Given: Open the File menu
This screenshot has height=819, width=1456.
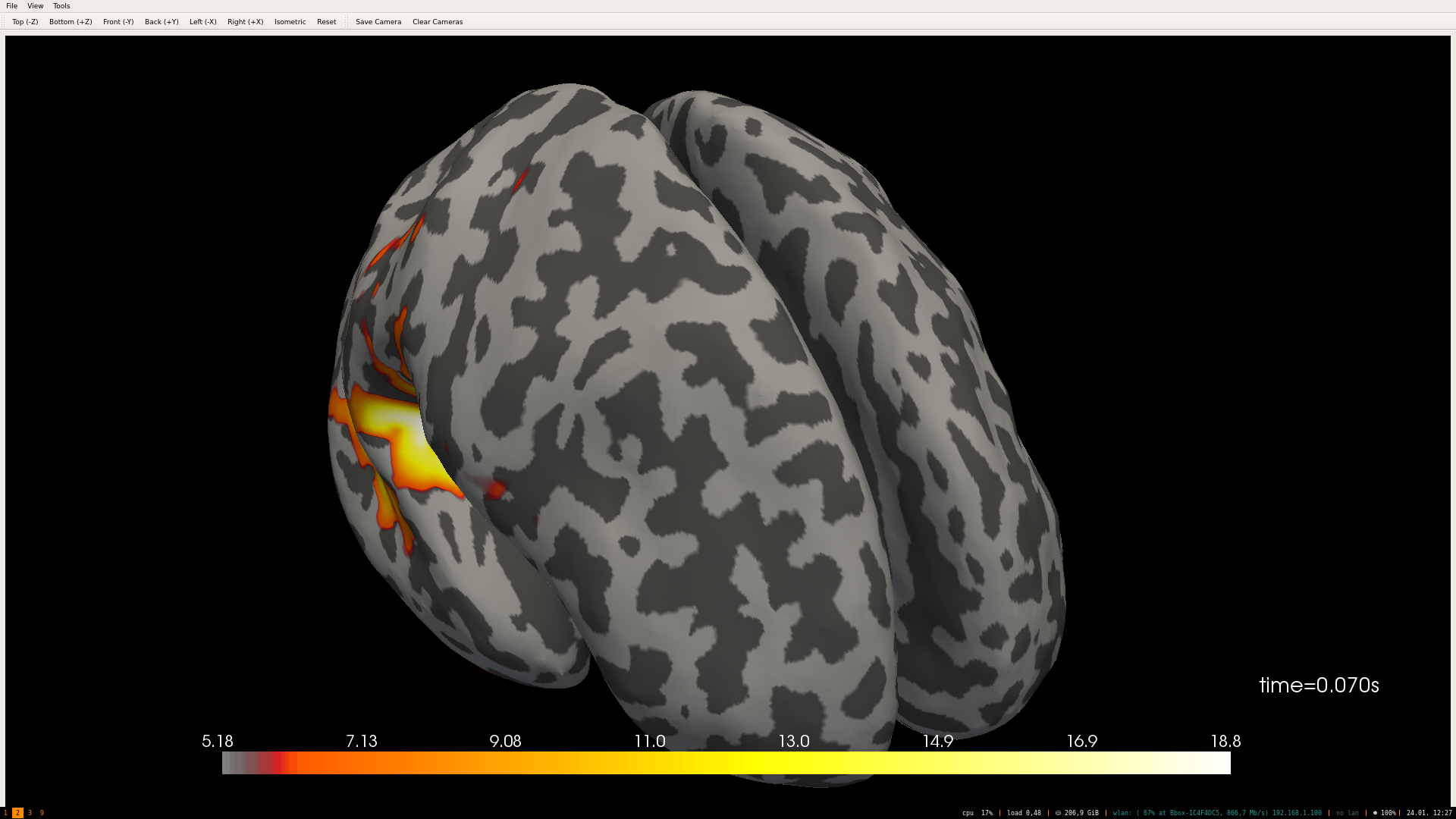Looking at the screenshot, I should pyautogui.click(x=11, y=5).
